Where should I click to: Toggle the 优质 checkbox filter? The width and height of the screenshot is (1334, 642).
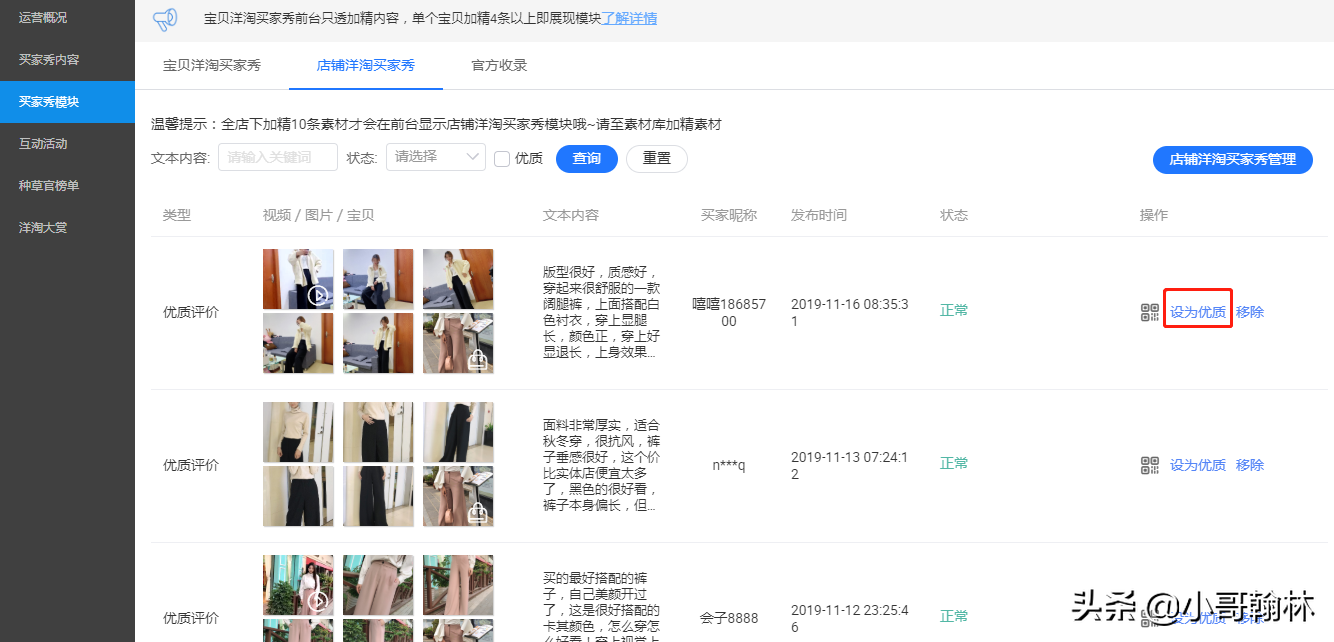pyautogui.click(x=502, y=159)
